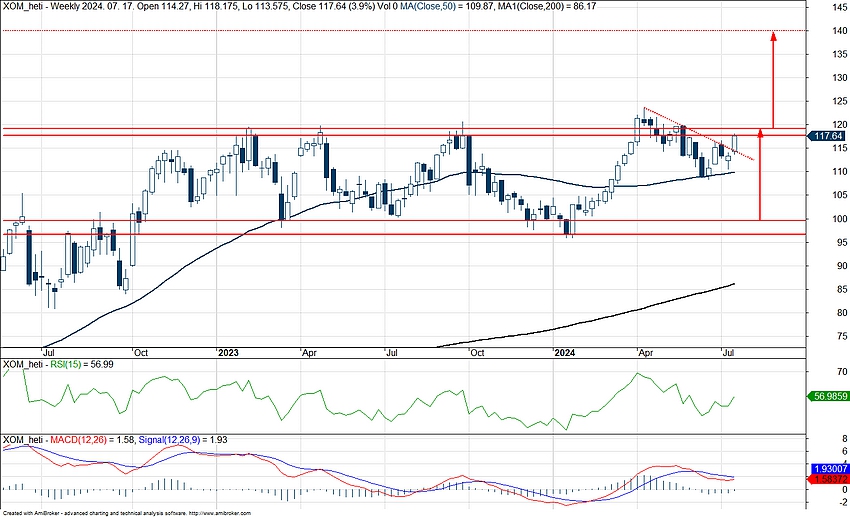This screenshot has height=517, width=850.
Task: Click the 140 price axis label
Action: point(826,31)
